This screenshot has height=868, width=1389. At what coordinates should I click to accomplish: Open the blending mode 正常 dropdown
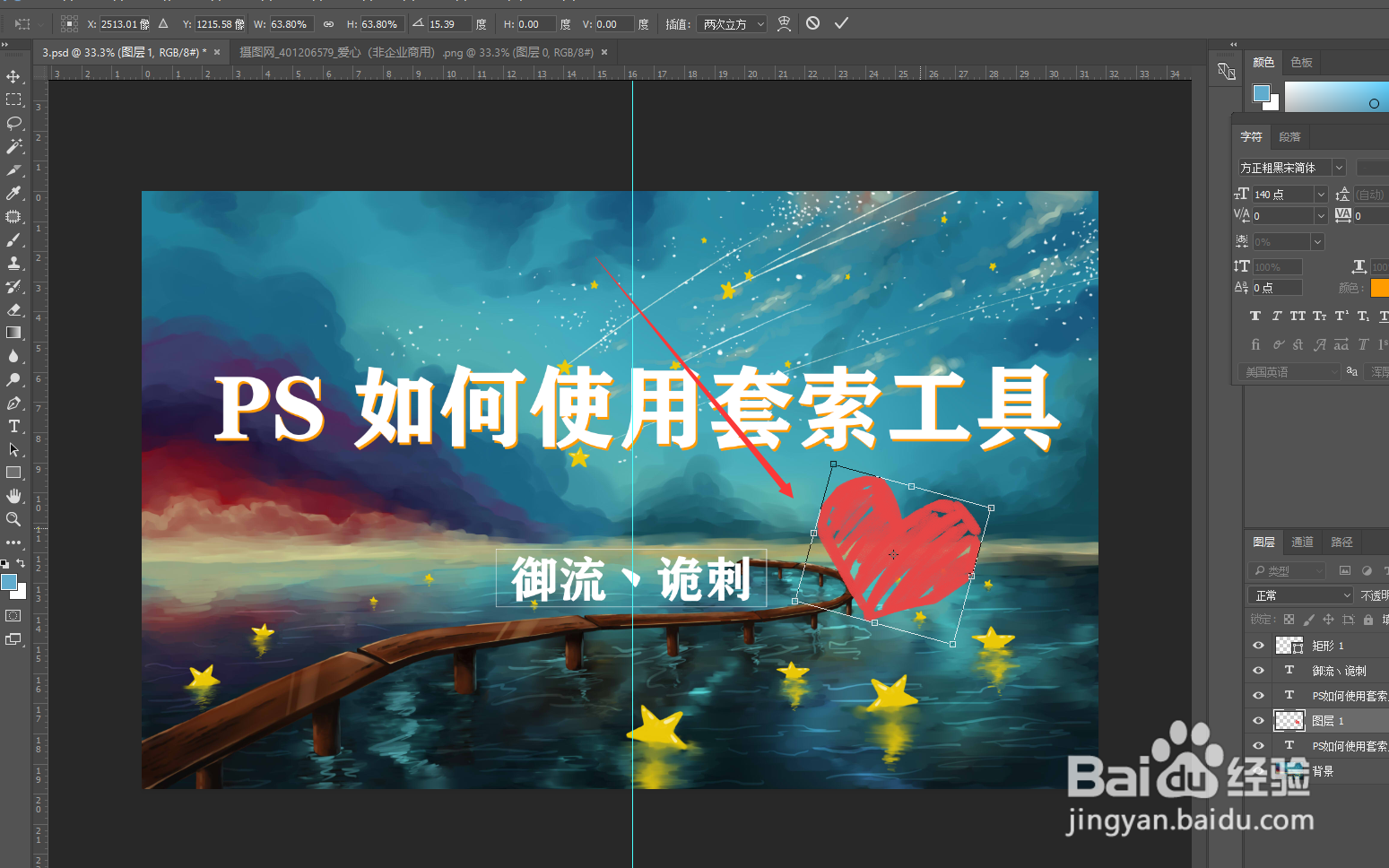click(1300, 595)
